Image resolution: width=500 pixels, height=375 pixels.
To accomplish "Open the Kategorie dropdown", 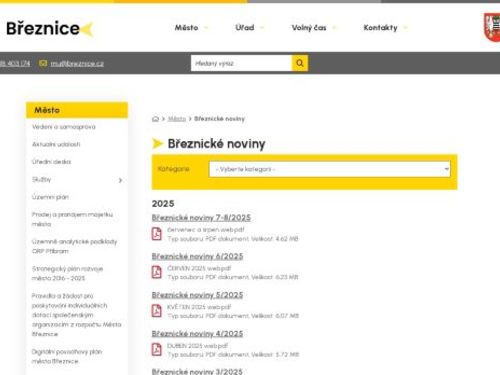I will pos(330,169).
